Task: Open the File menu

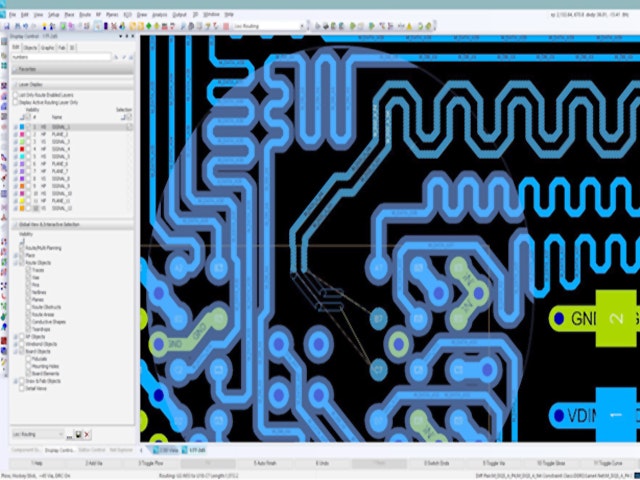Action: coord(13,14)
